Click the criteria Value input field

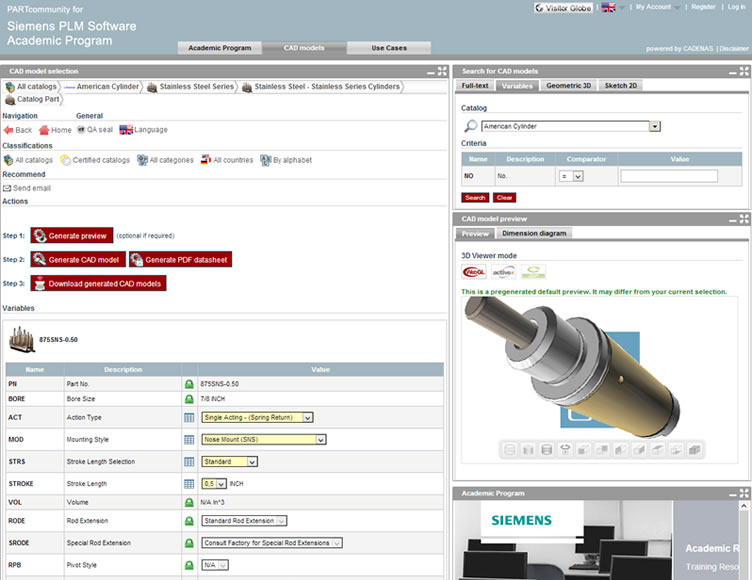(669, 176)
